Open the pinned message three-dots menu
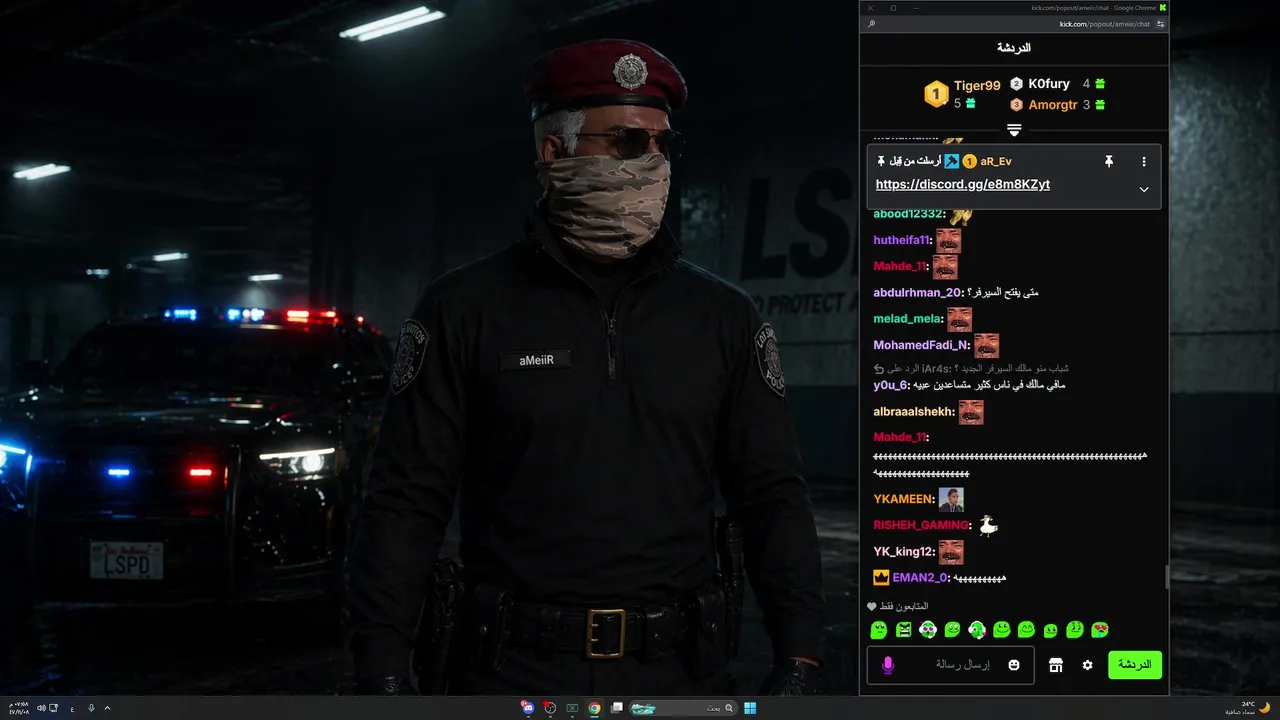1280x720 pixels. pyautogui.click(x=1144, y=161)
